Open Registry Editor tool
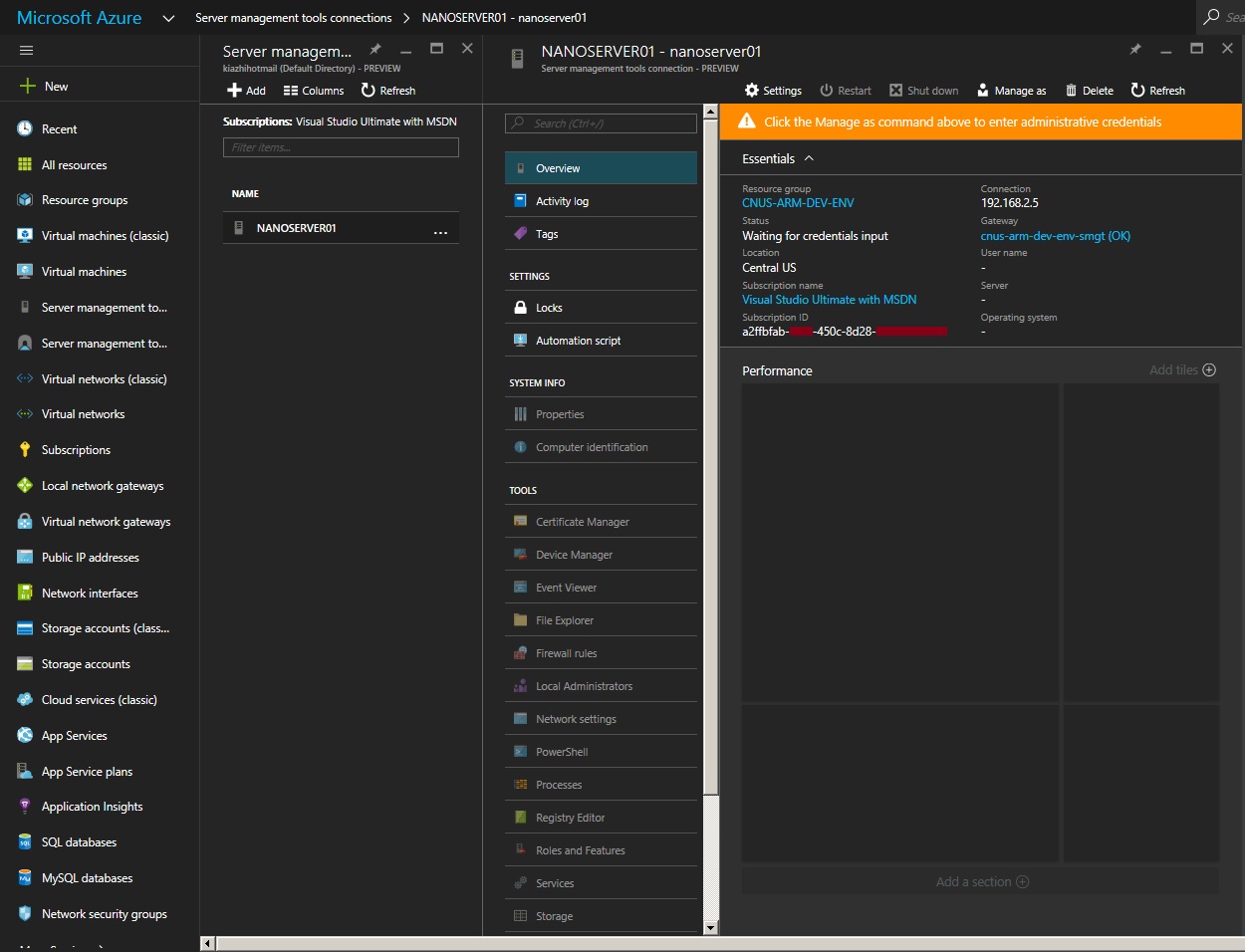The image size is (1245, 952). (x=601, y=818)
